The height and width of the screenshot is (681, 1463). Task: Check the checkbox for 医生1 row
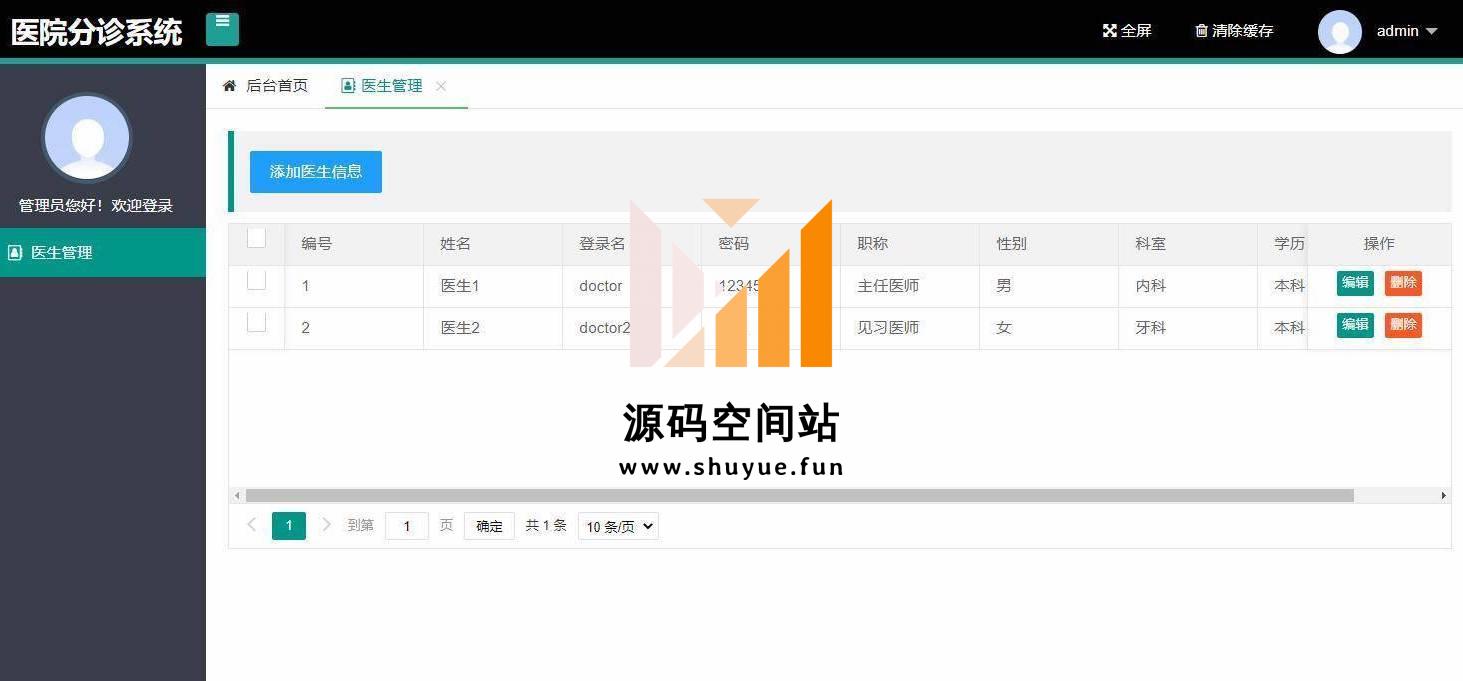point(257,281)
